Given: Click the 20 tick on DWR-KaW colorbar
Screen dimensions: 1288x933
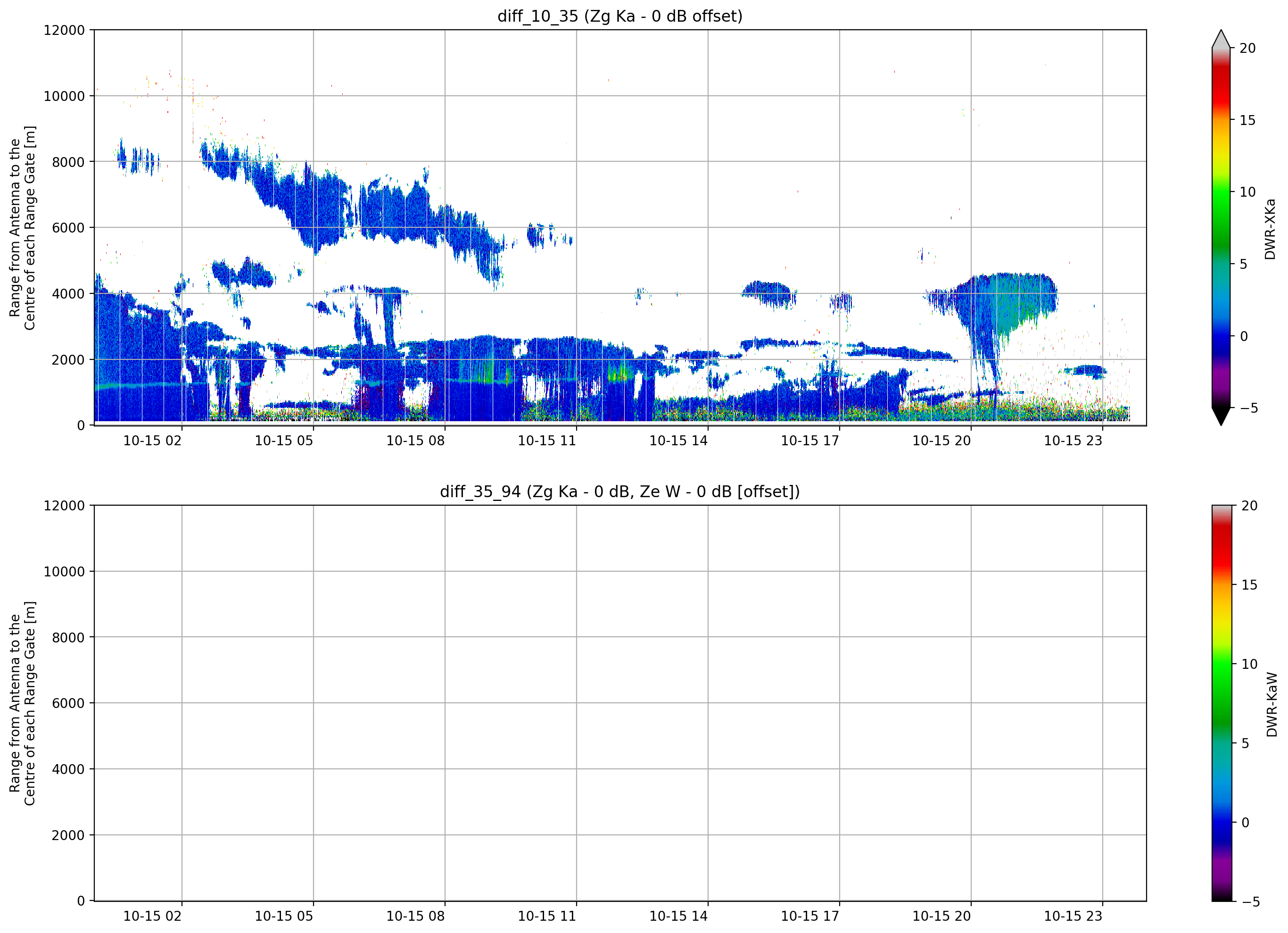Looking at the screenshot, I should point(1249,506).
